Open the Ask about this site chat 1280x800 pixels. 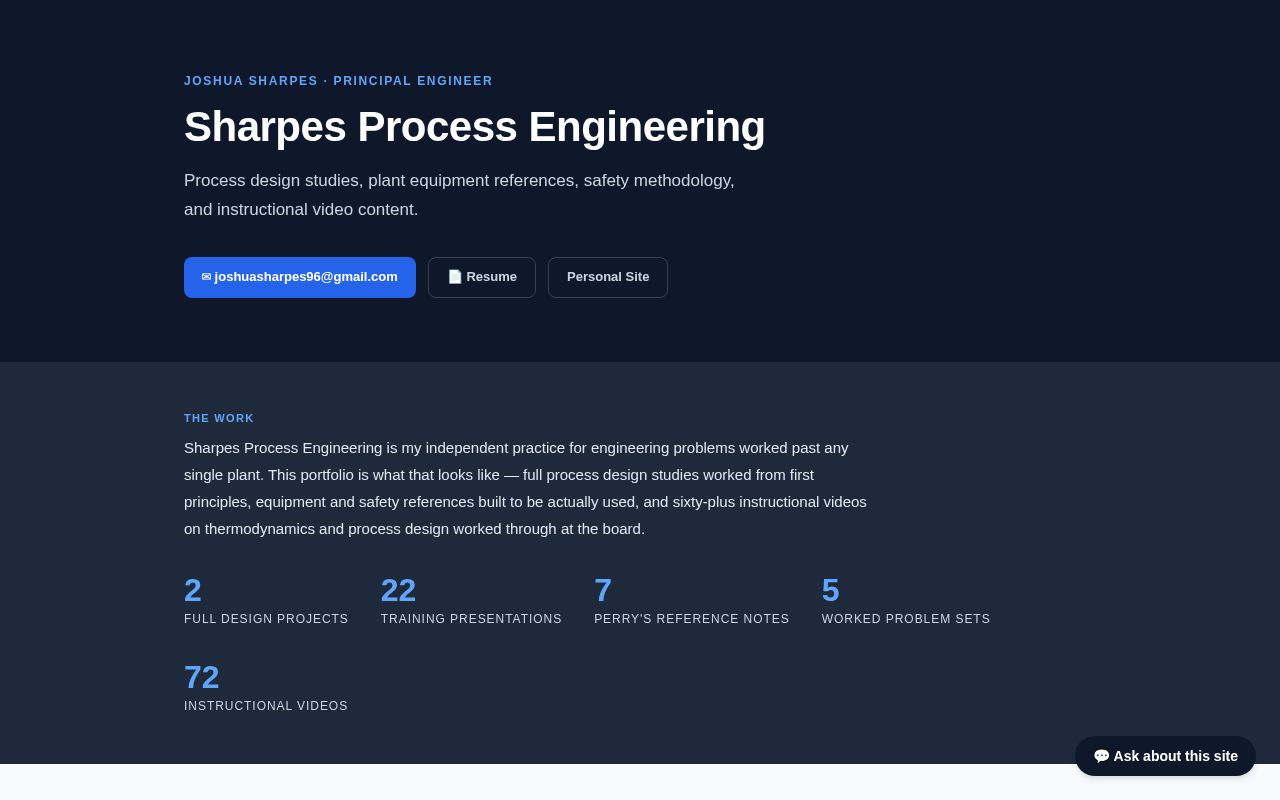[1165, 756]
